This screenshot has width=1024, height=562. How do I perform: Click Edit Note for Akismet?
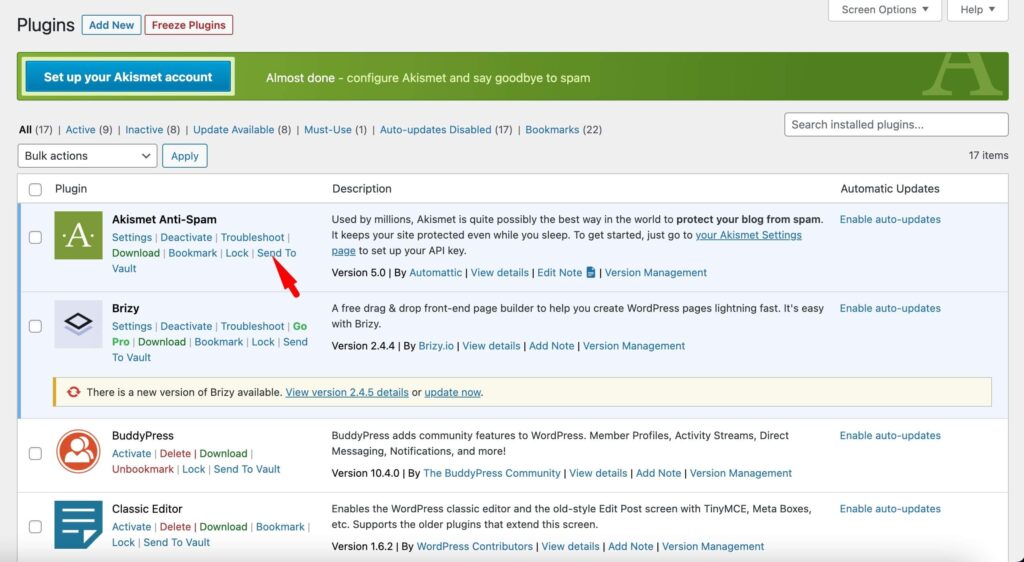click(x=560, y=273)
